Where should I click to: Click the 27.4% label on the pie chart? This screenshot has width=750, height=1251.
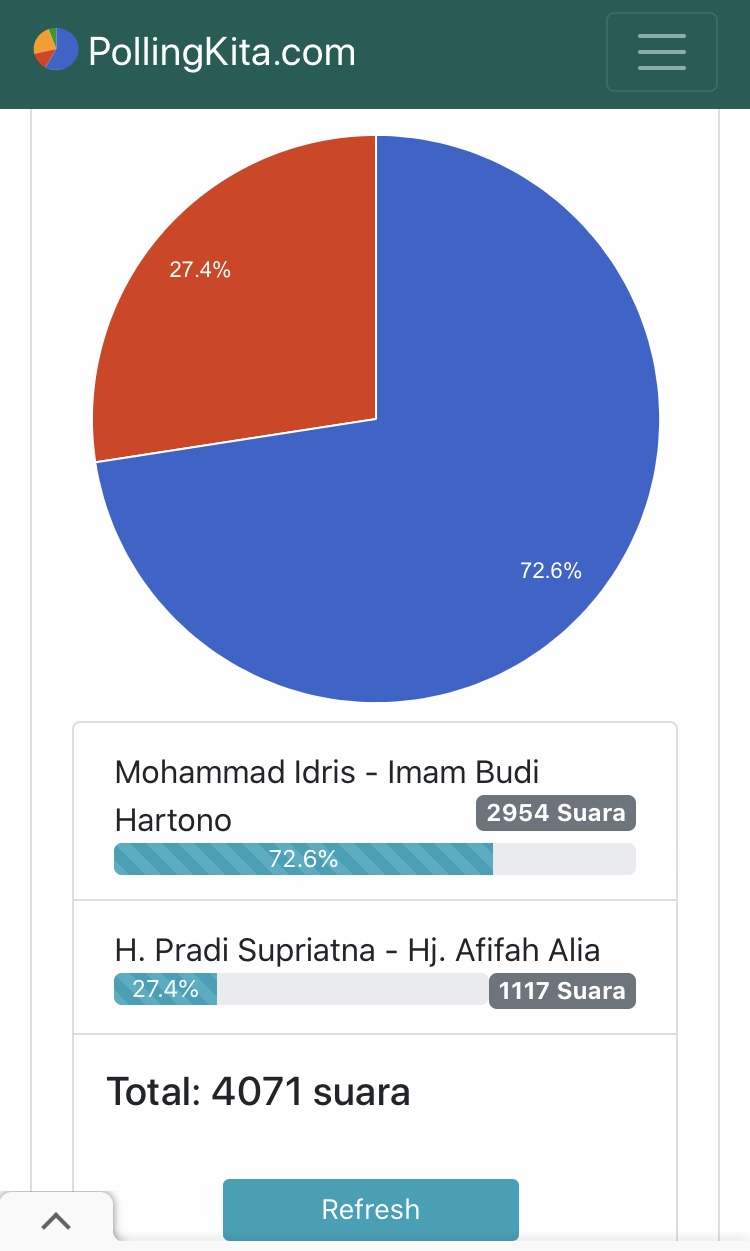click(x=200, y=269)
